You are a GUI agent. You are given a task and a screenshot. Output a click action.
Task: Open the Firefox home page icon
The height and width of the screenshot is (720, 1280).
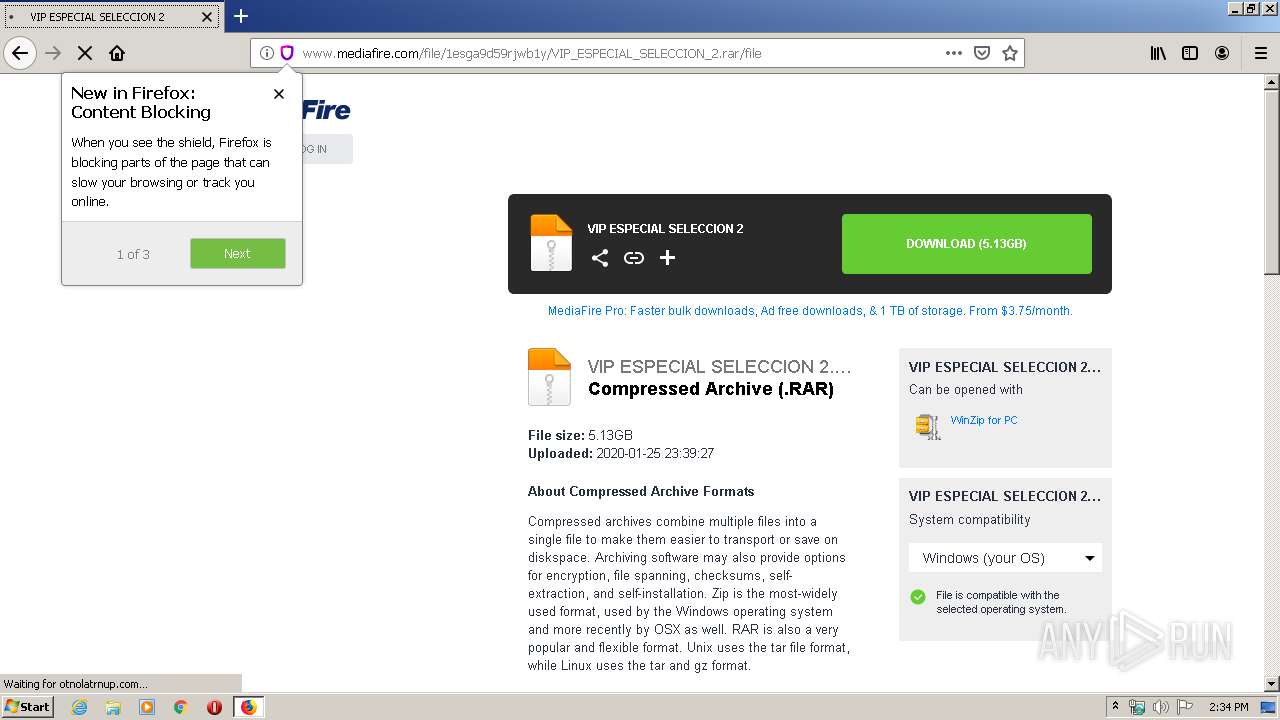(117, 53)
